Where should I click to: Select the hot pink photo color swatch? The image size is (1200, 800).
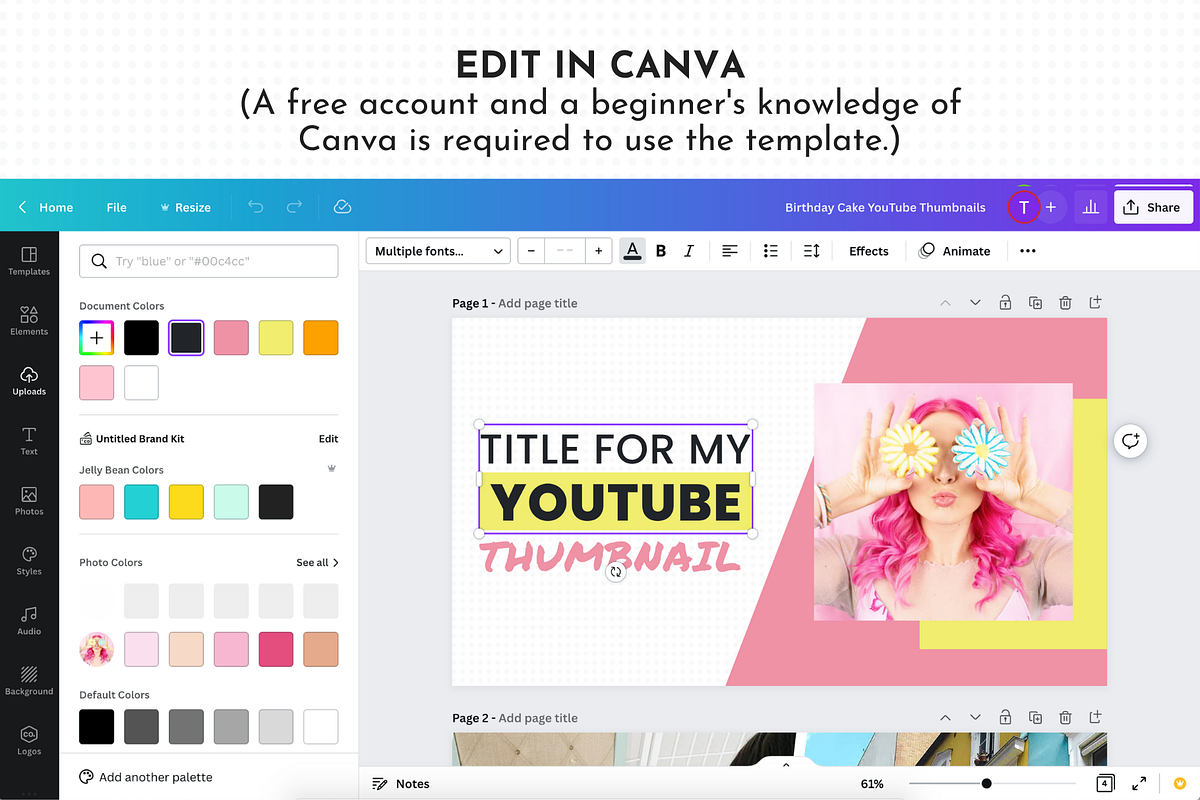point(276,649)
